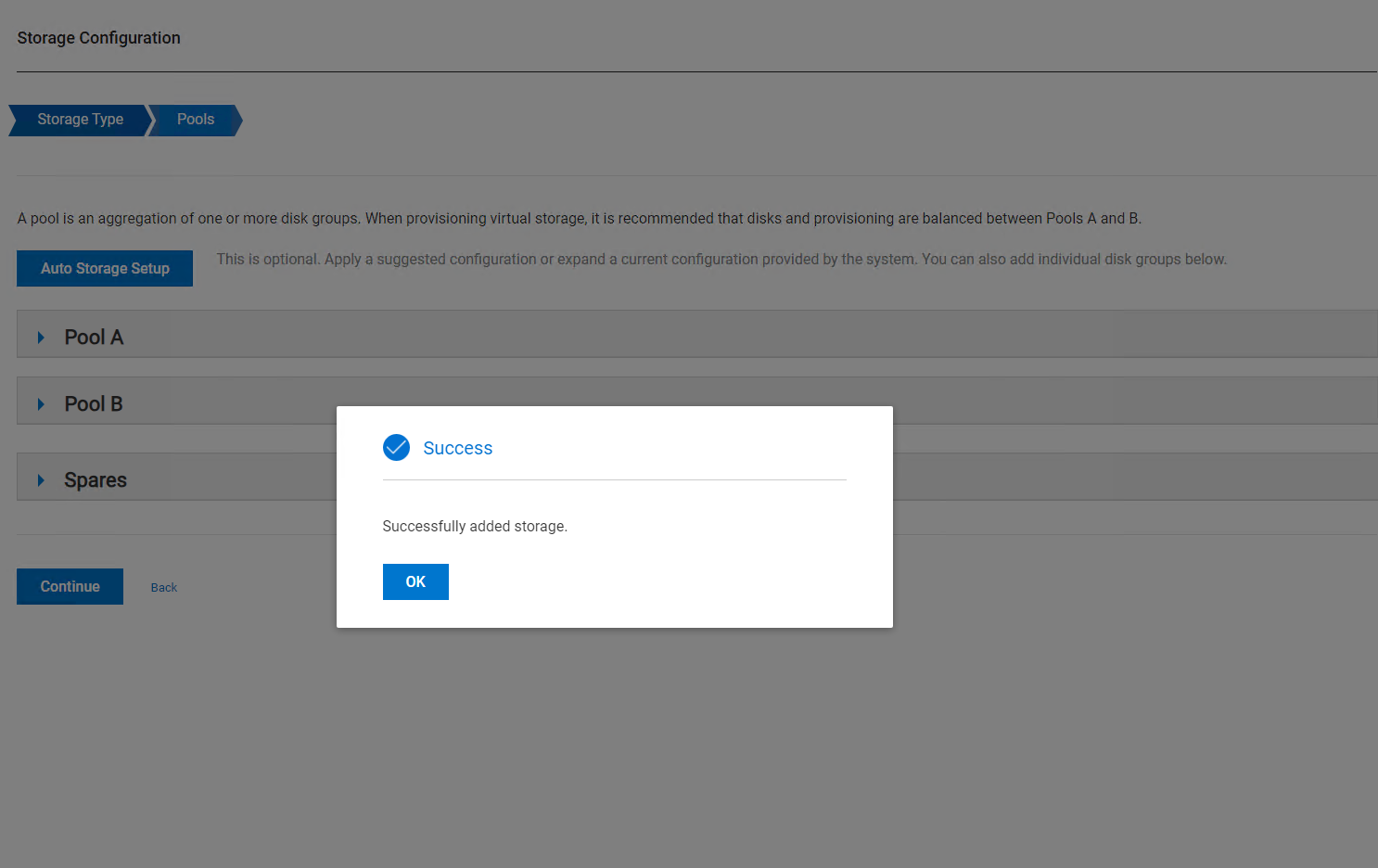Image resolution: width=1378 pixels, height=868 pixels.
Task: Click the pool aggregation description paragraph
Action: tap(579, 219)
